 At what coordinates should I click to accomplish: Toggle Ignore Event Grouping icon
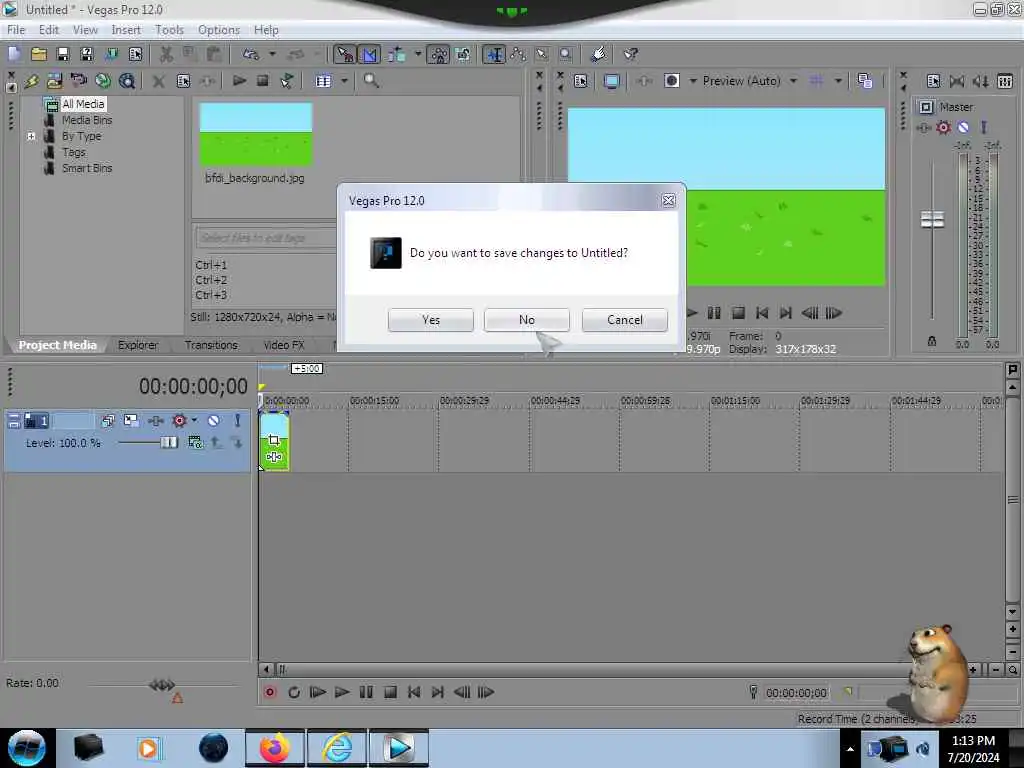click(463, 54)
